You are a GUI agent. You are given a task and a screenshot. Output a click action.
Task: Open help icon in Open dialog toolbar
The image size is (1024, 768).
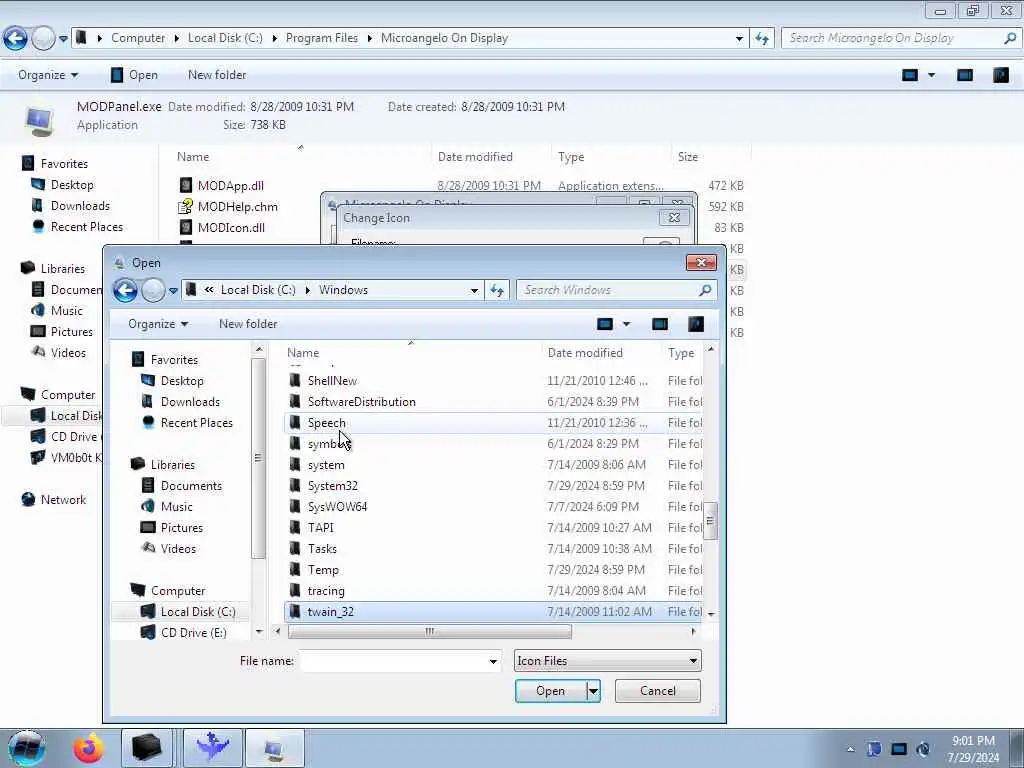coord(696,324)
